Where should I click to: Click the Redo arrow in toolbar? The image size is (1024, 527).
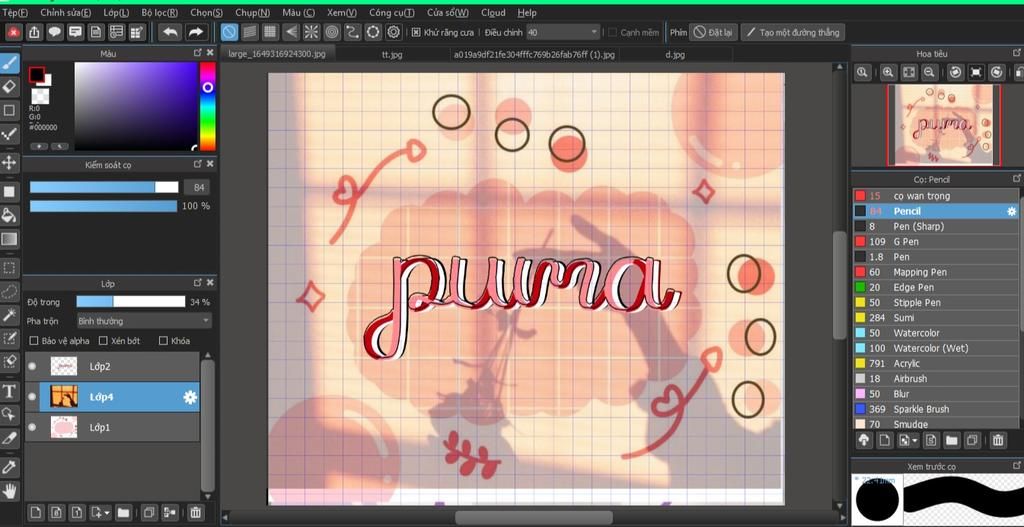tap(195, 32)
